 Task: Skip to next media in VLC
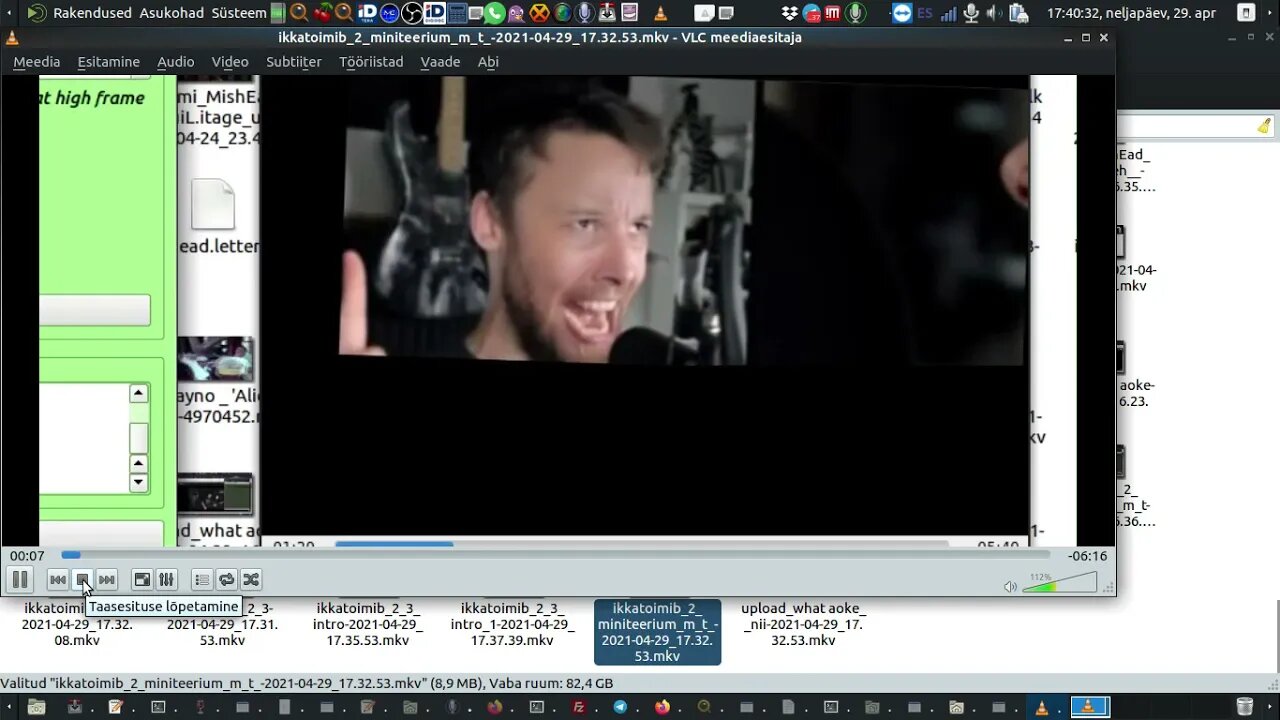tap(107, 579)
